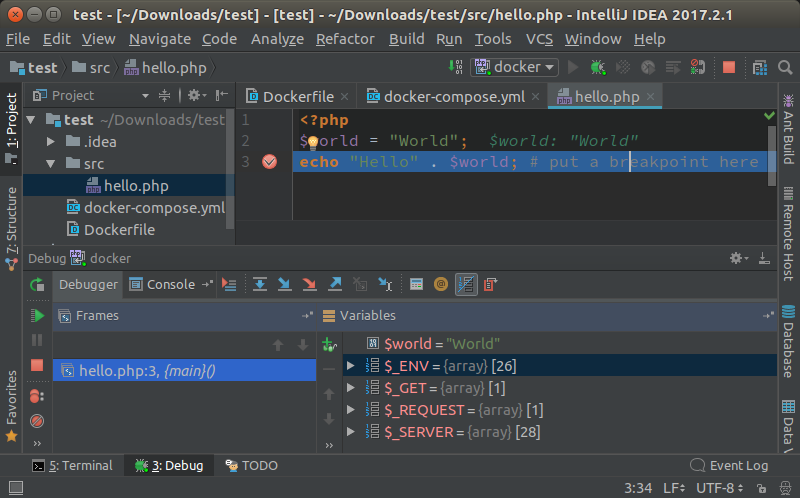
Task: Expand the $_ENV array variable
Action: click(x=351, y=365)
